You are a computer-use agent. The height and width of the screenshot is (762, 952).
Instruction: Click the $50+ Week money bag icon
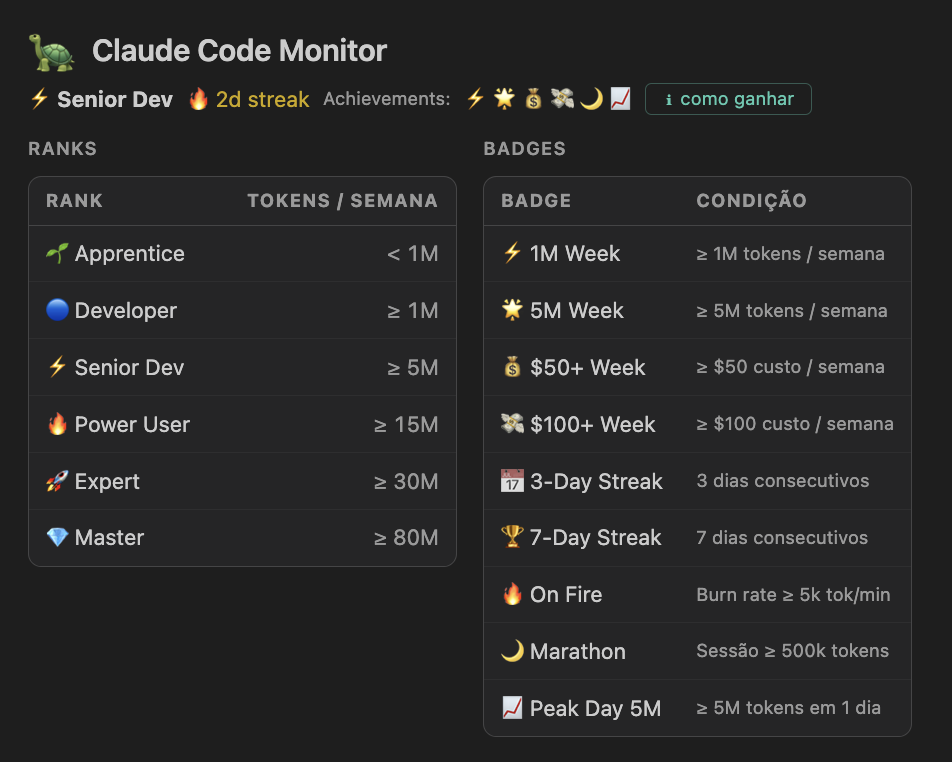[512, 367]
